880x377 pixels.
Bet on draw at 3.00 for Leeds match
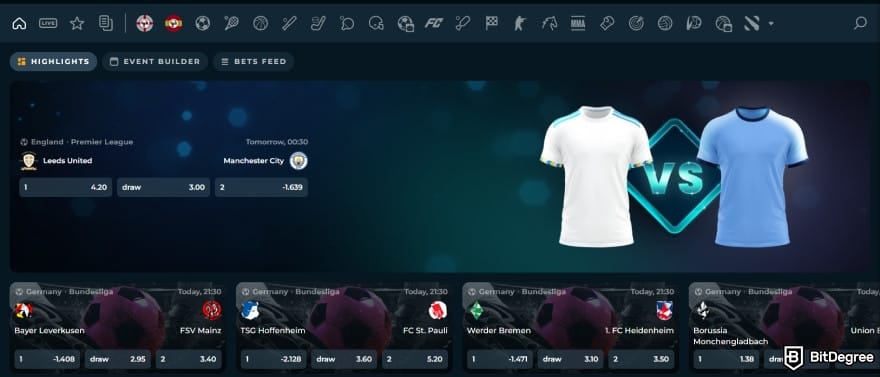point(163,187)
